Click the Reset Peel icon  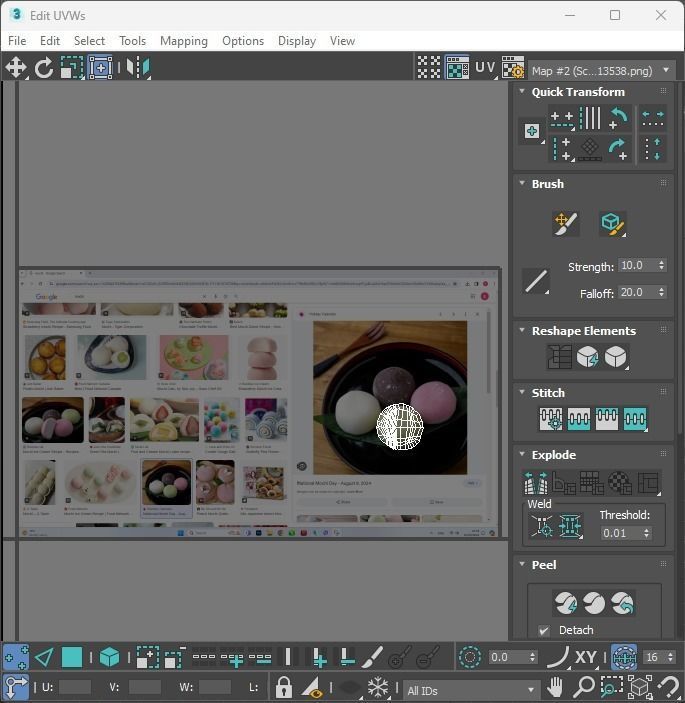click(x=623, y=603)
